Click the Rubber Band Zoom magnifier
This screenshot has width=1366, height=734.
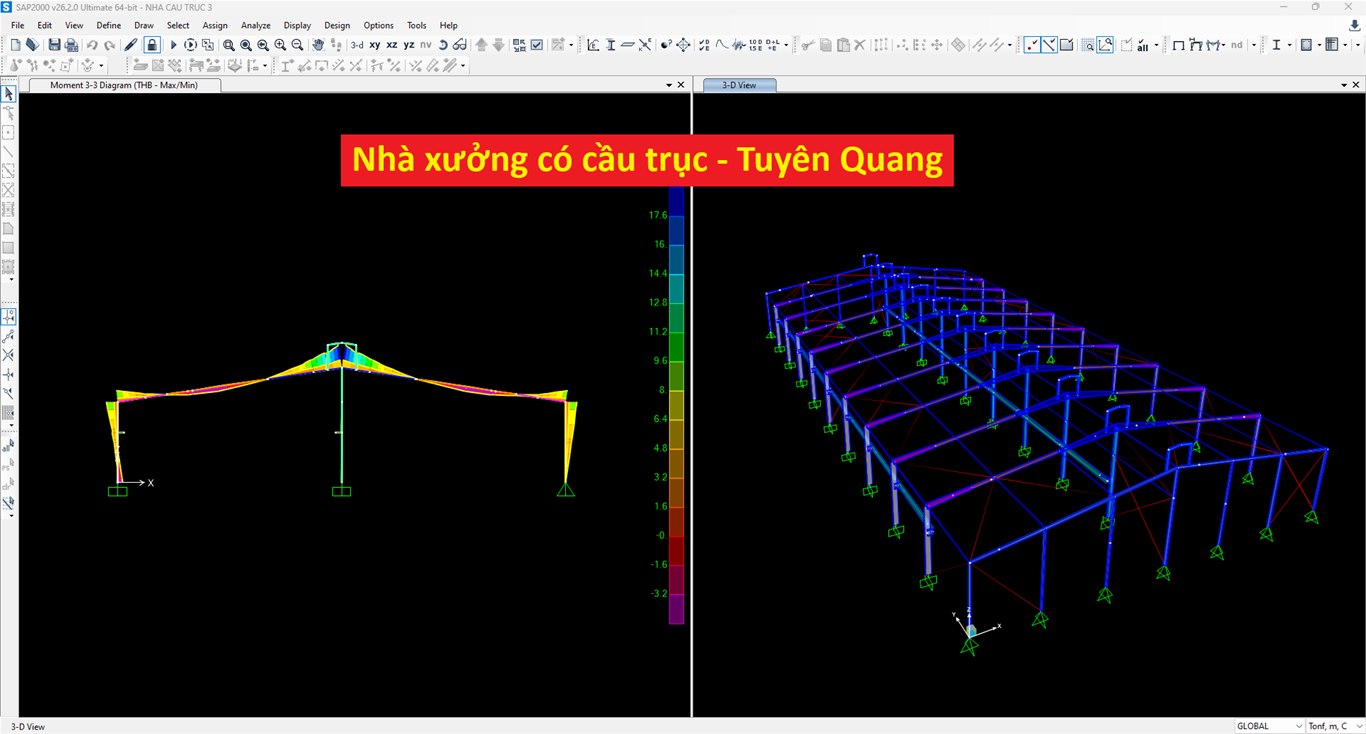[229, 45]
